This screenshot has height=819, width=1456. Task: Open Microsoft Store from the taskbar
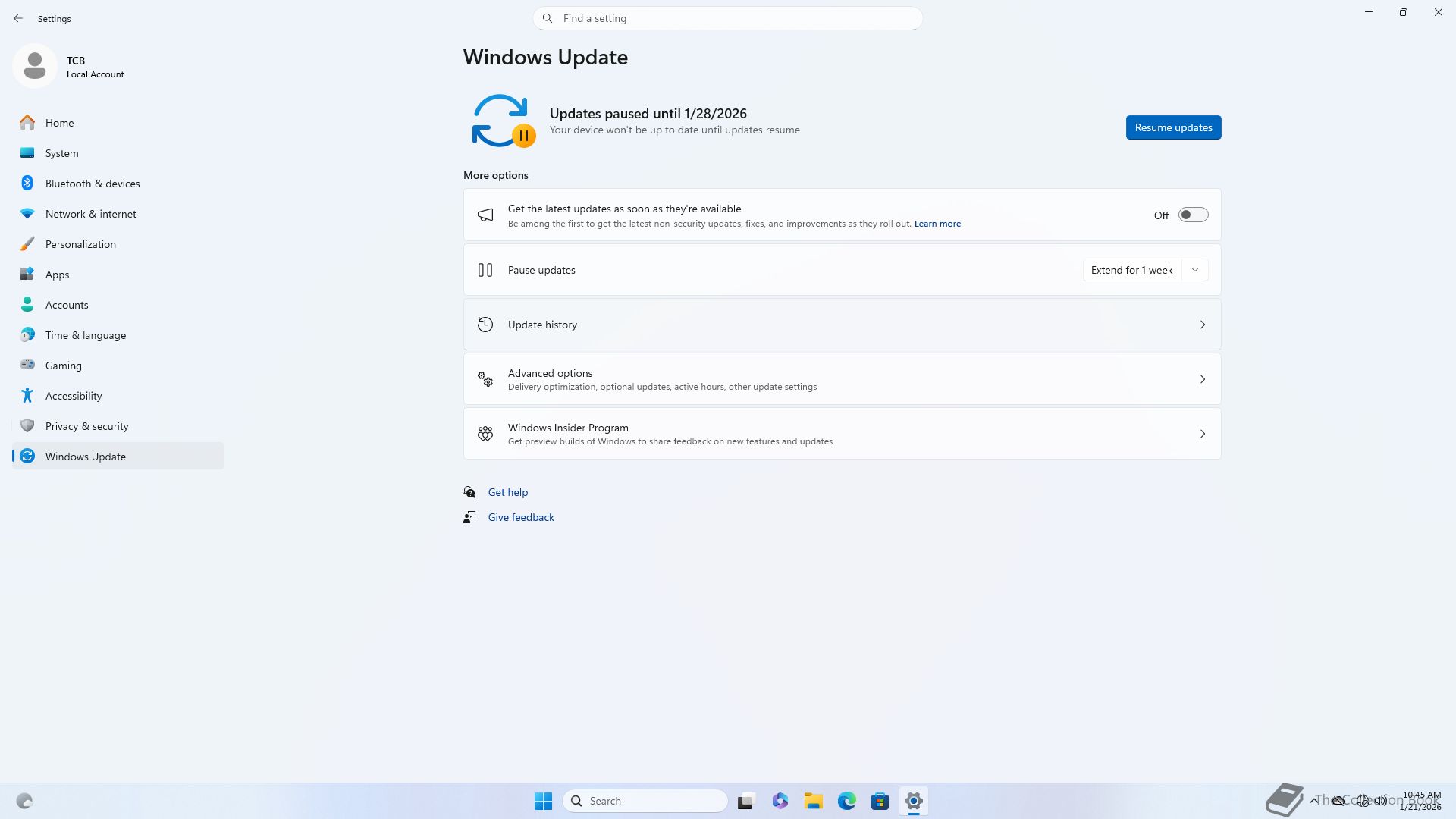[880, 801]
